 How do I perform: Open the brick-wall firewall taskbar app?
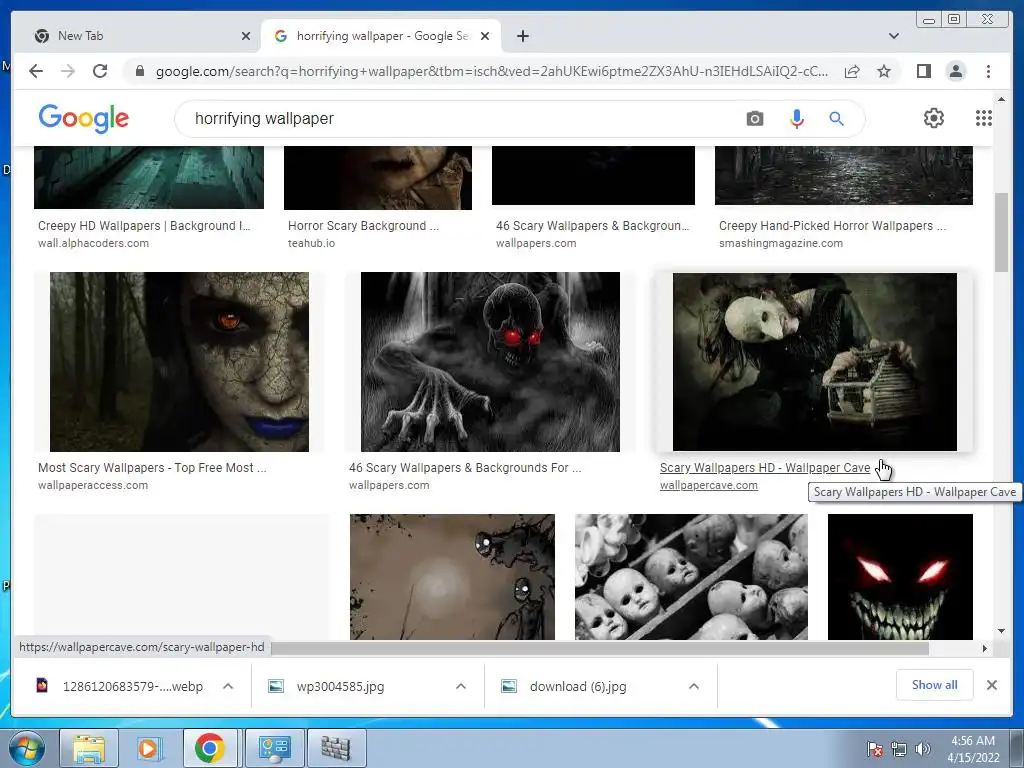(336, 748)
